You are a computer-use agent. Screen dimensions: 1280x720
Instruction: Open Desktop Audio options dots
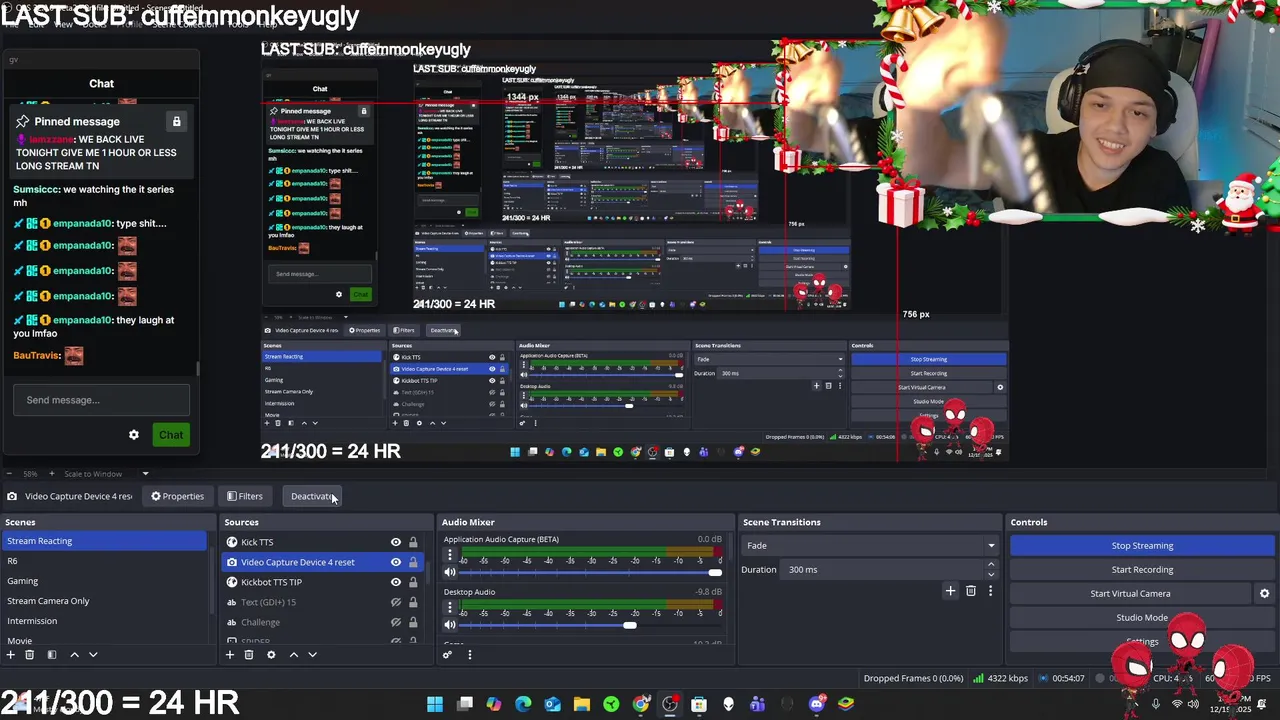[449, 608]
